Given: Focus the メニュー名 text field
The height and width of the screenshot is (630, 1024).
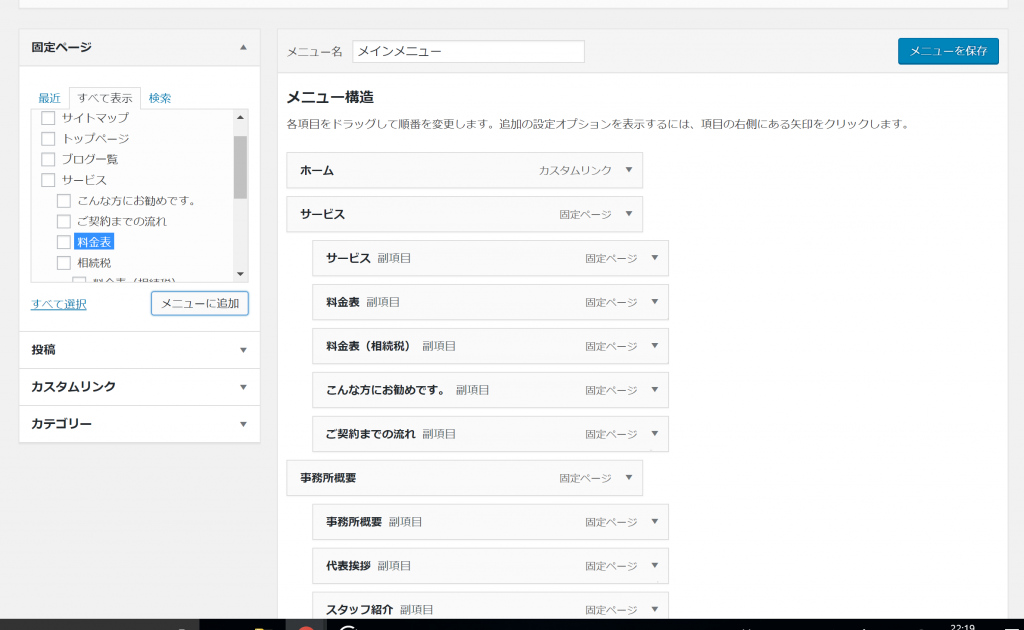Looking at the screenshot, I should 468,52.
